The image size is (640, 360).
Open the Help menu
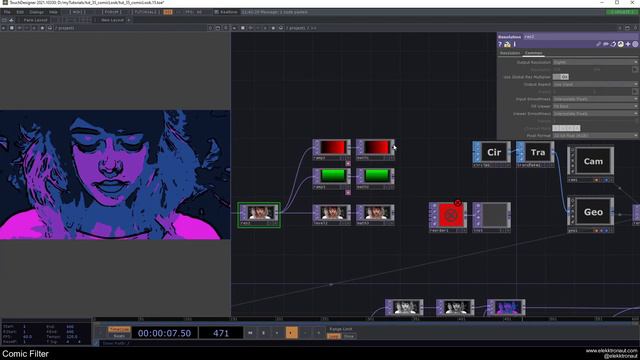(53, 12)
